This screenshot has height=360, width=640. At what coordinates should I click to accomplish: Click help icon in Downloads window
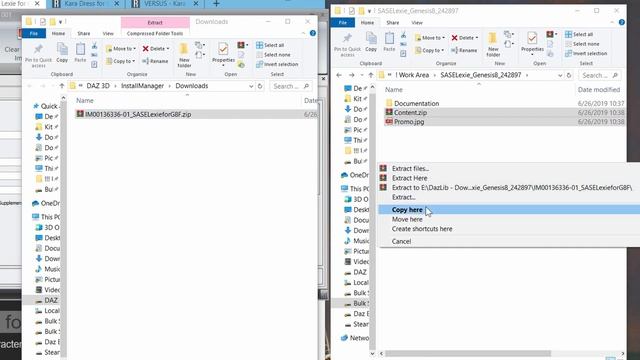point(313,33)
